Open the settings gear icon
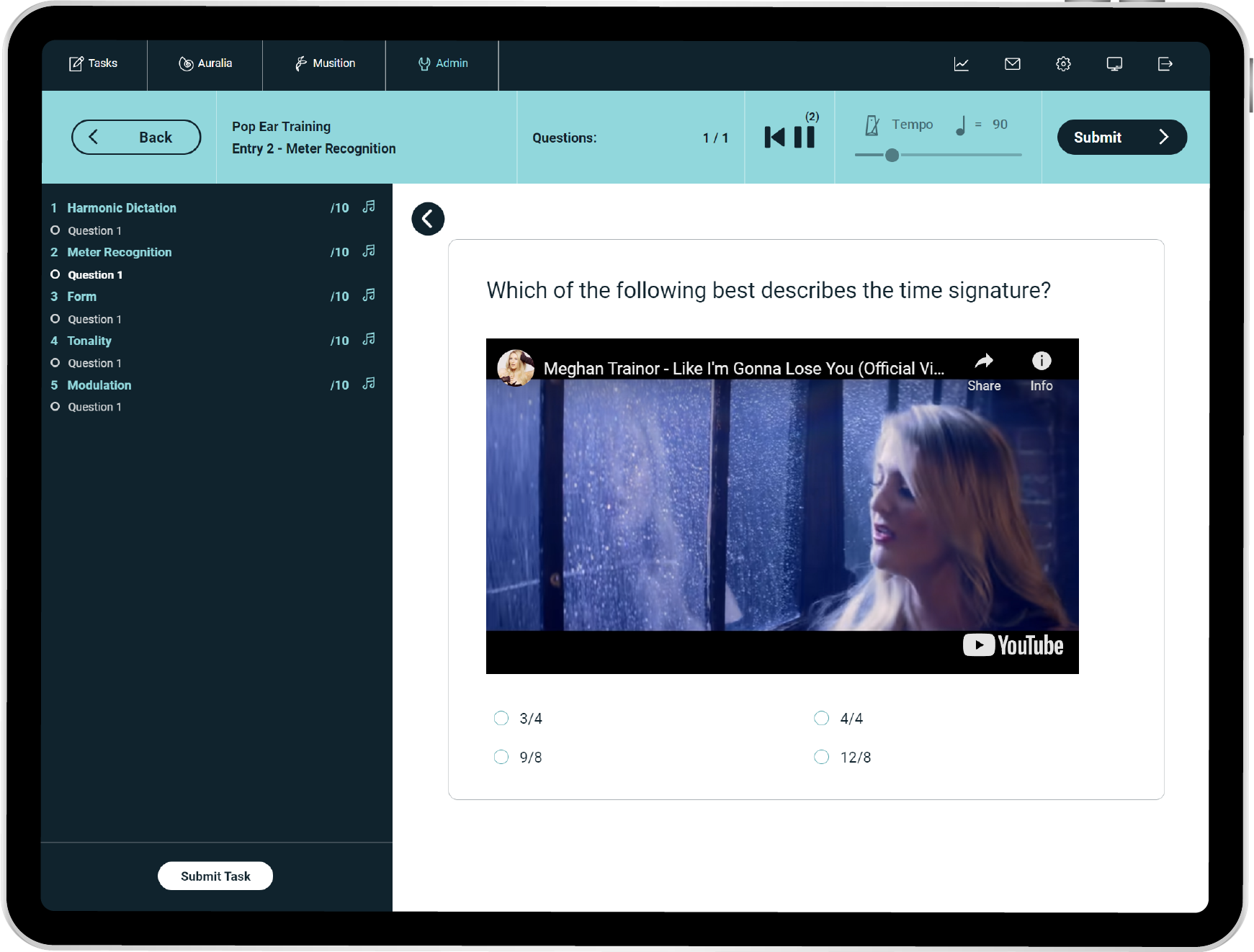 pyautogui.click(x=1063, y=64)
